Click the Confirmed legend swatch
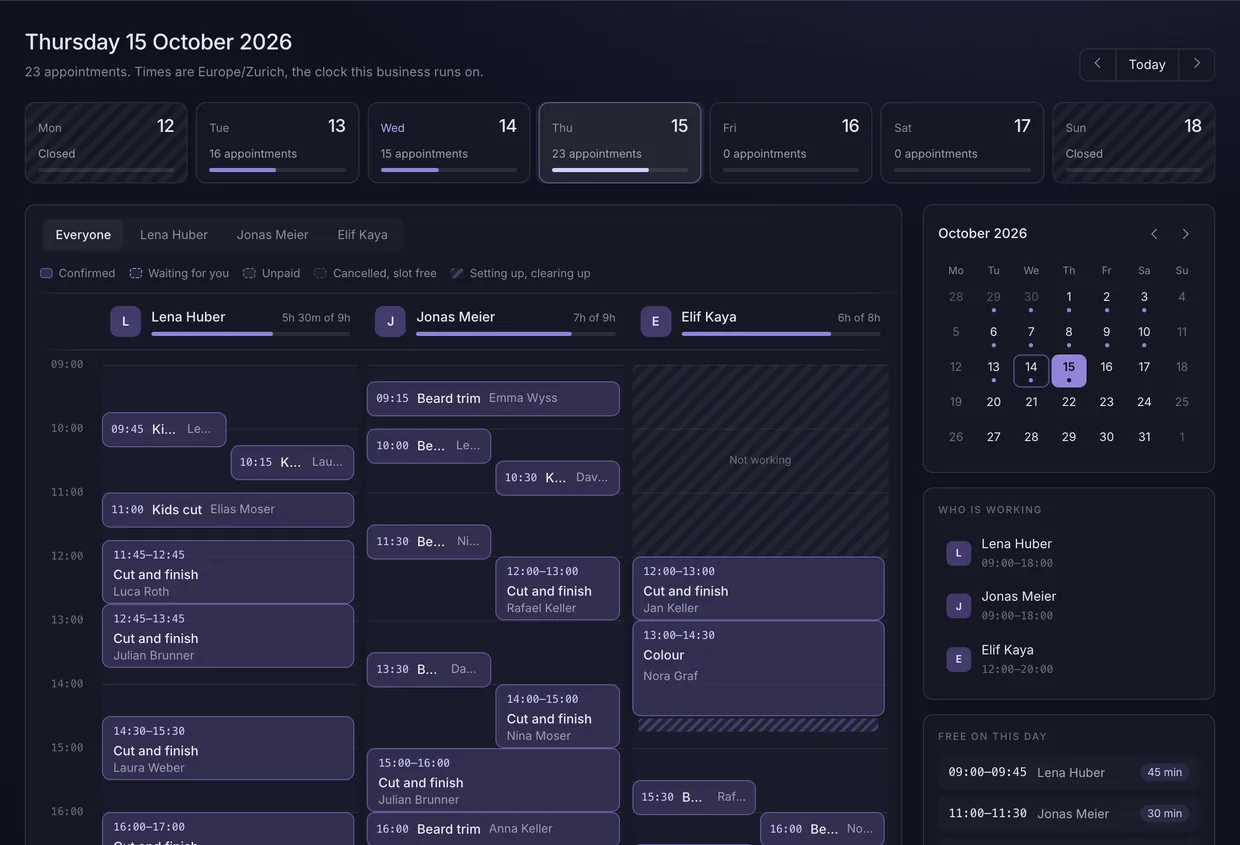The height and width of the screenshot is (845, 1240). coord(46,273)
